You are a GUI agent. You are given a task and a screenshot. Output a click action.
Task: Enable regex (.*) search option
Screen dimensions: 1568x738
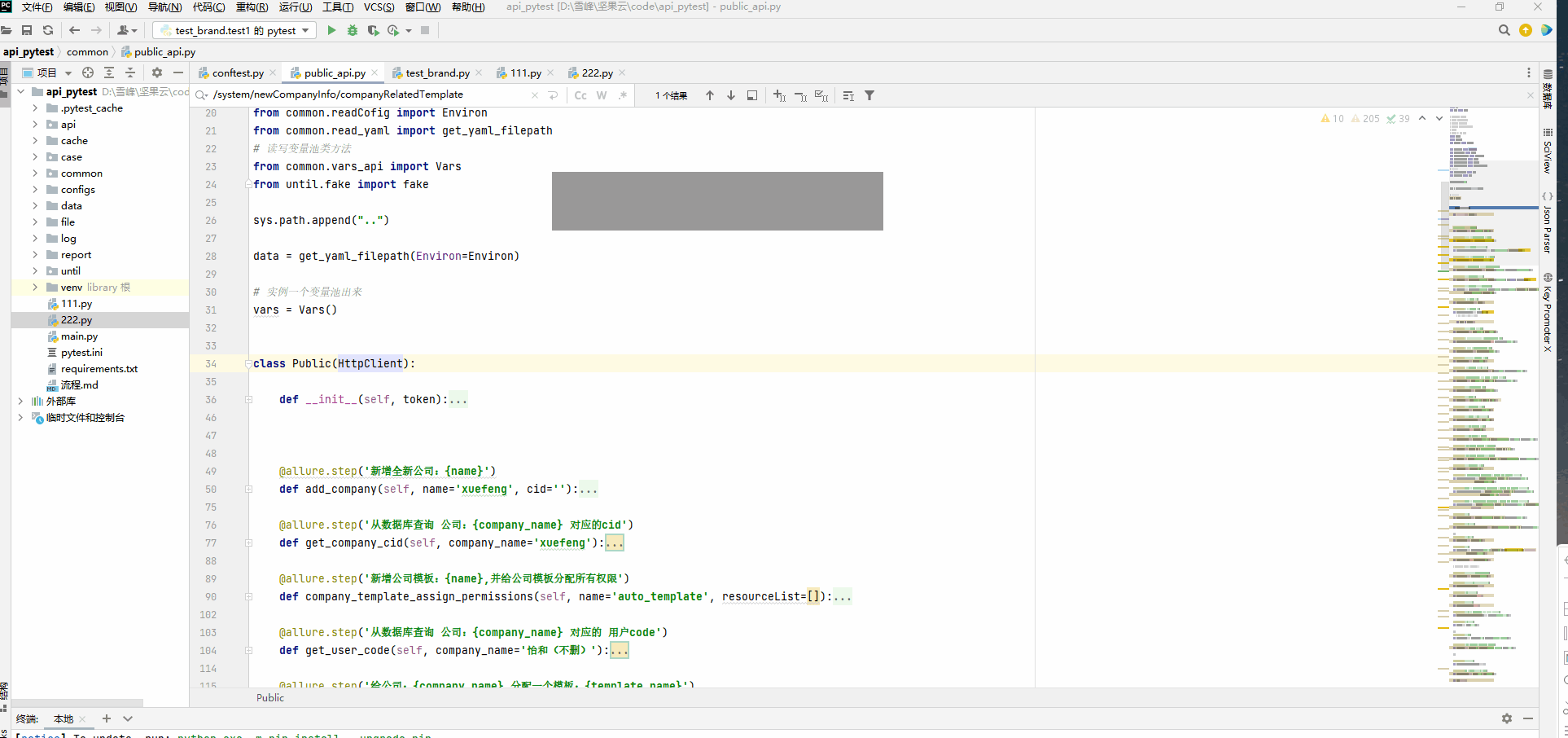point(623,95)
